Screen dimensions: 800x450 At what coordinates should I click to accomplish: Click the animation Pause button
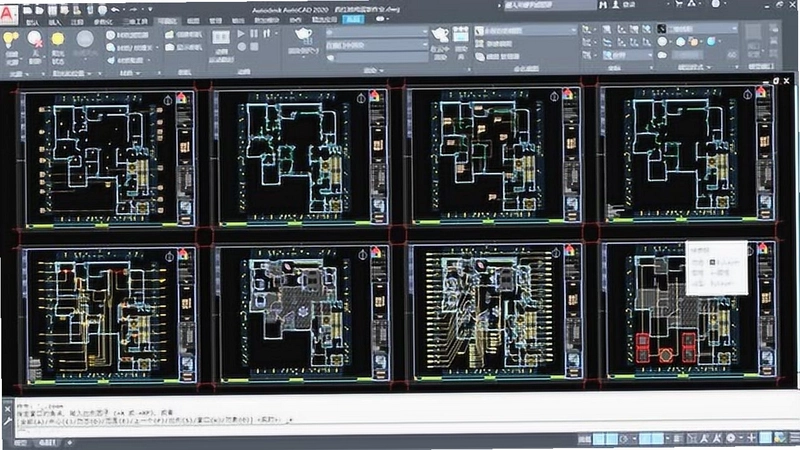pyautogui.click(x=254, y=34)
